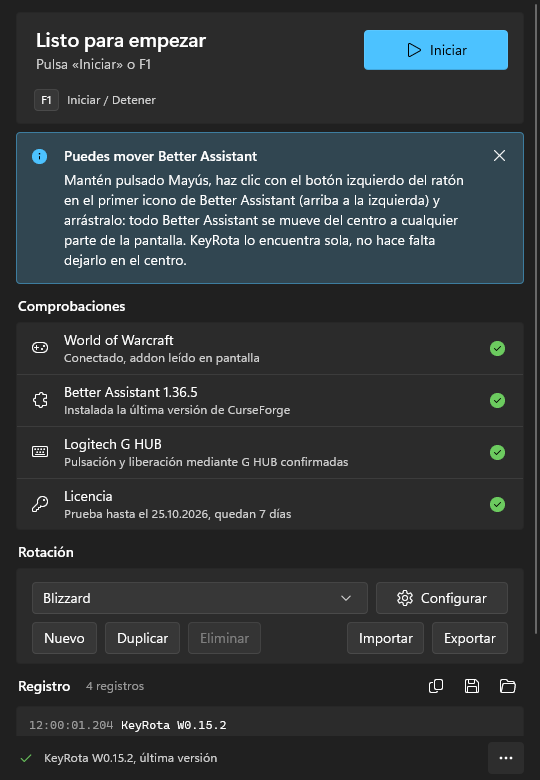This screenshot has width=540, height=780.
Task: Click the 'Better Assistant 1.36.5' row title
Action: coord(131,392)
